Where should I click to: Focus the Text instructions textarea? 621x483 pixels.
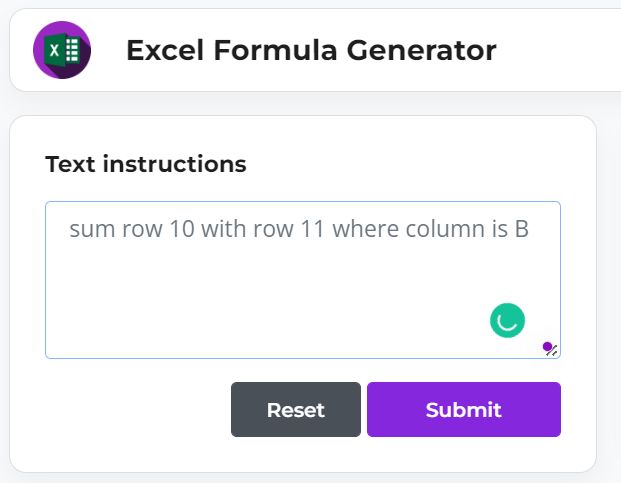click(x=303, y=280)
